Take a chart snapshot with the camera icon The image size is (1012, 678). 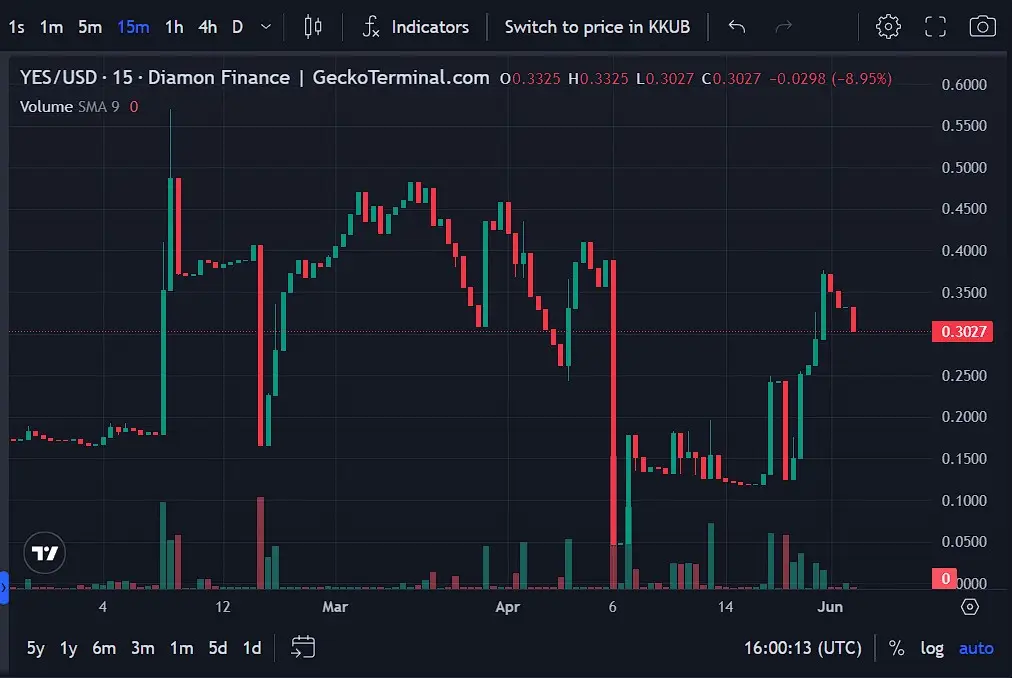pyautogui.click(x=982, y=26)
